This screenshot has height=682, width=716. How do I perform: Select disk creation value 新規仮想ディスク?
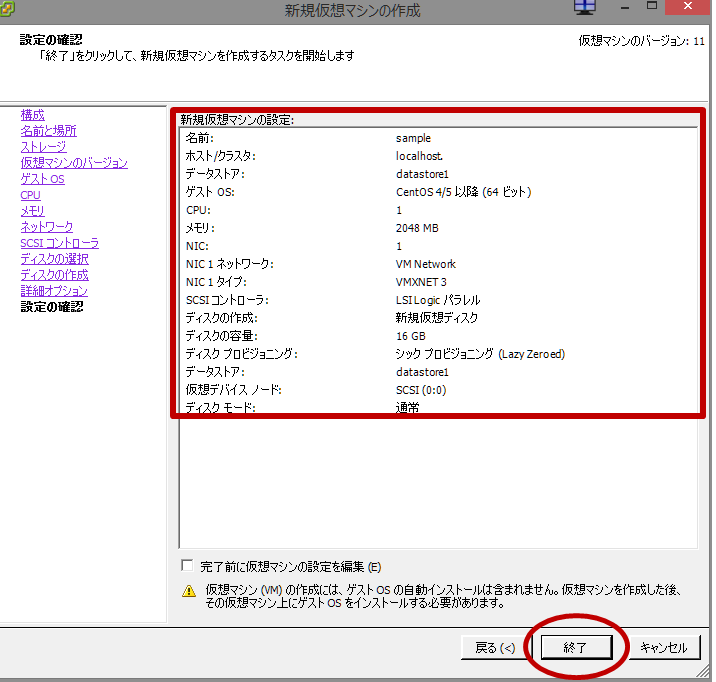tap(437, 318)
